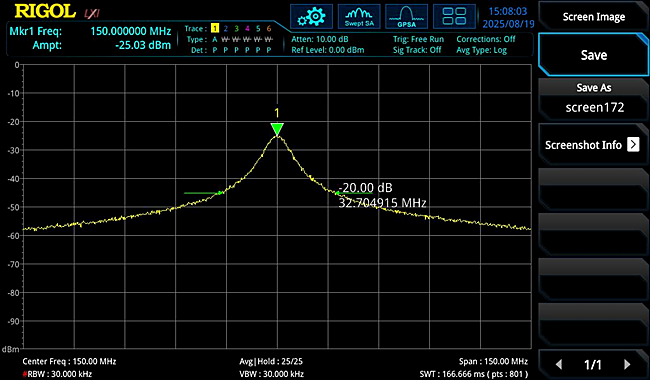Expand the Screenshot Info submenu
The image size is (650, 380).
[x=593, y=145]
